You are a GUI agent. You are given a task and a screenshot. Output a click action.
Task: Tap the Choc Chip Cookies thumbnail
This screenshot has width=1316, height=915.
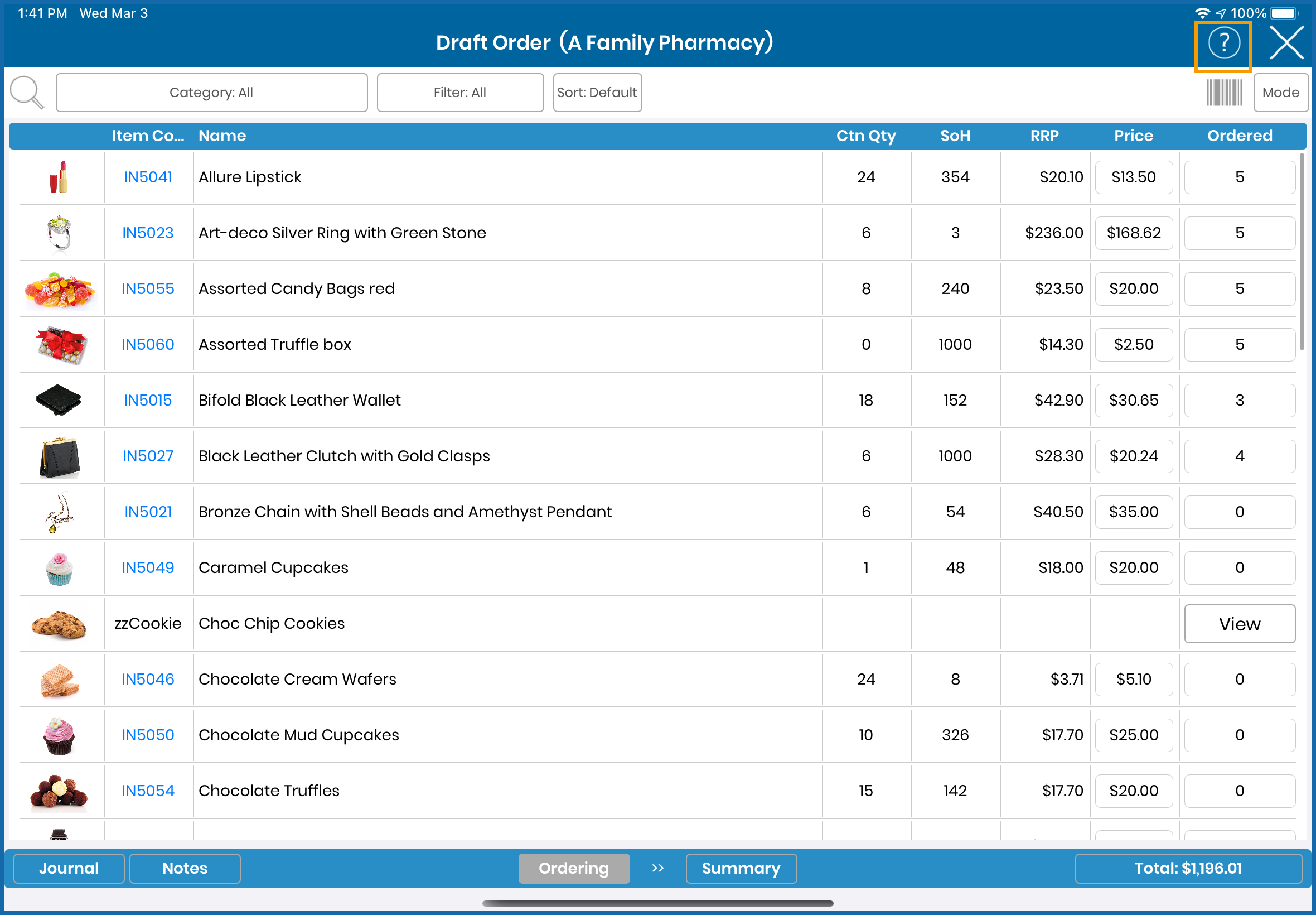pyautogui.click(x=59, y=624)
